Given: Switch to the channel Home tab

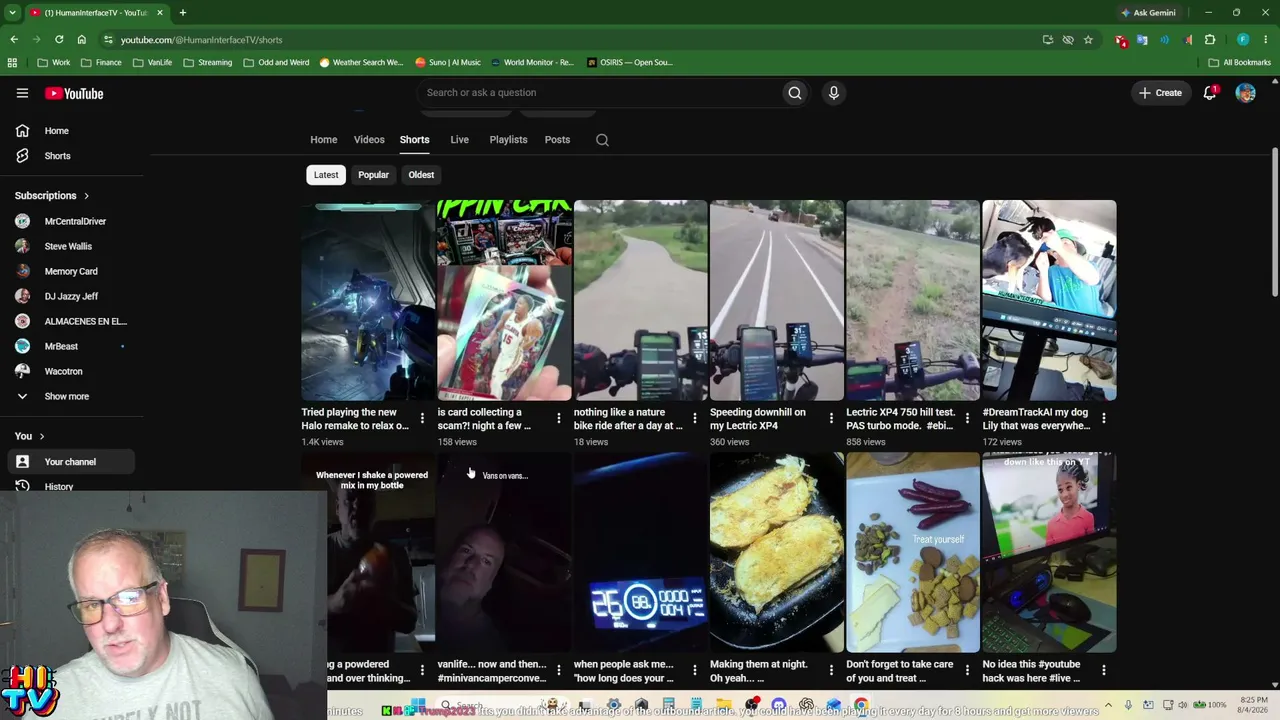Looking at the screenshot, I should pyautogui.click(x=323, y=140).
